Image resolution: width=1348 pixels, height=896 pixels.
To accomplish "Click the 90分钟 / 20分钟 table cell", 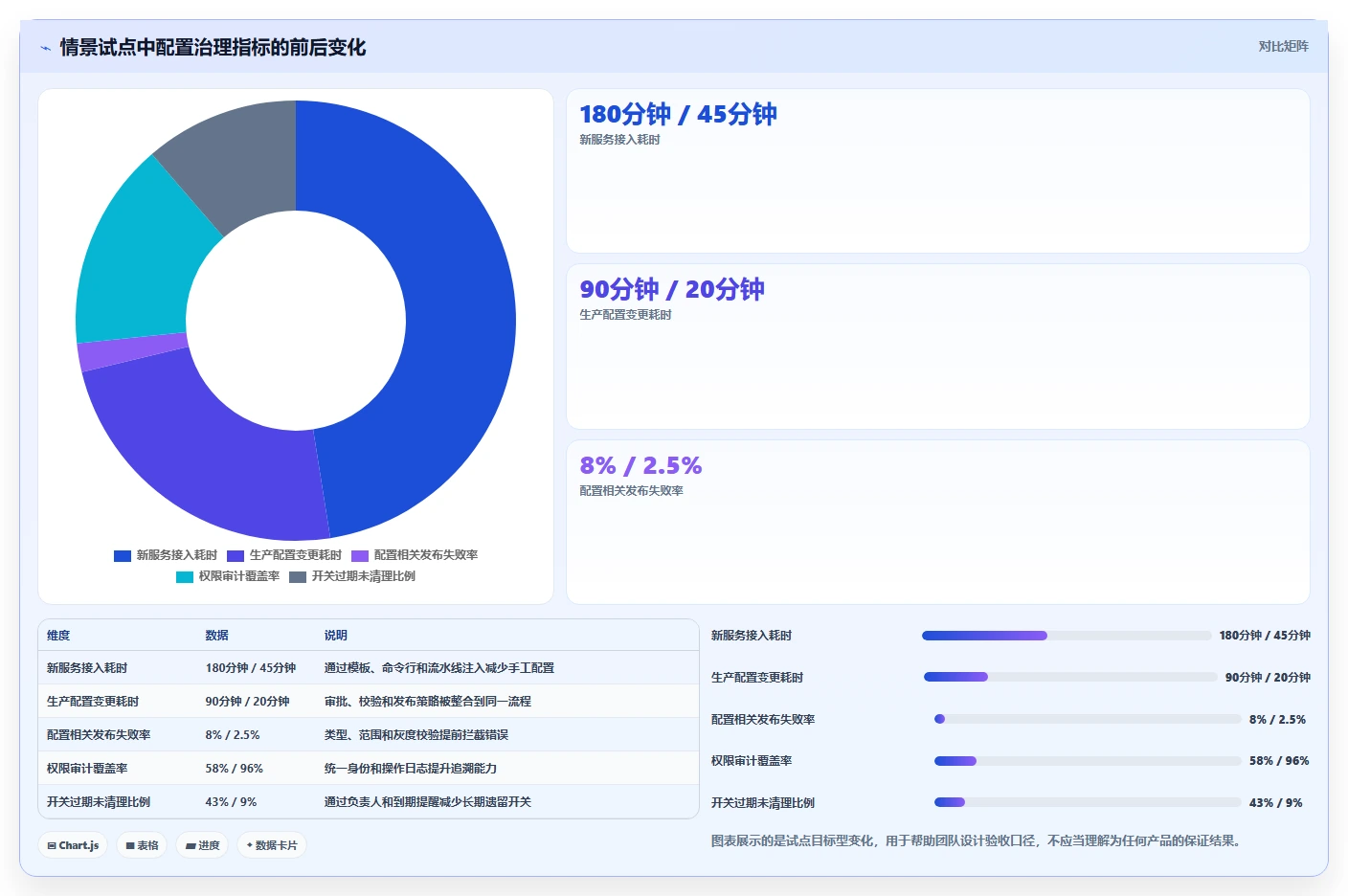I will coord(247,702).
